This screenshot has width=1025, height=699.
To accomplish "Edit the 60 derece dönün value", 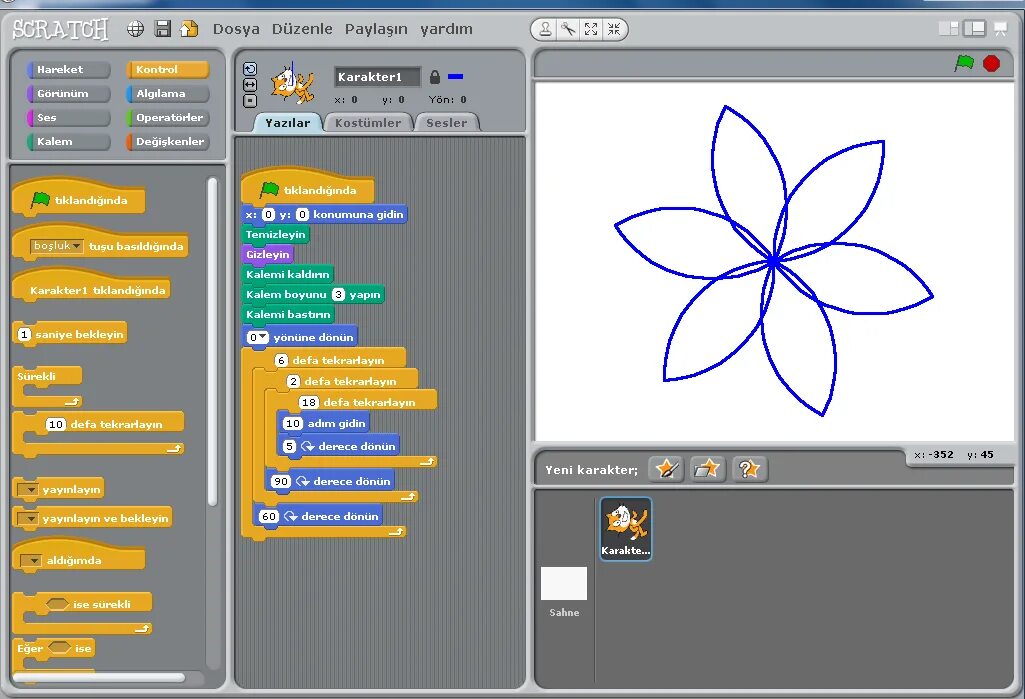I will [x=269, y=517].
